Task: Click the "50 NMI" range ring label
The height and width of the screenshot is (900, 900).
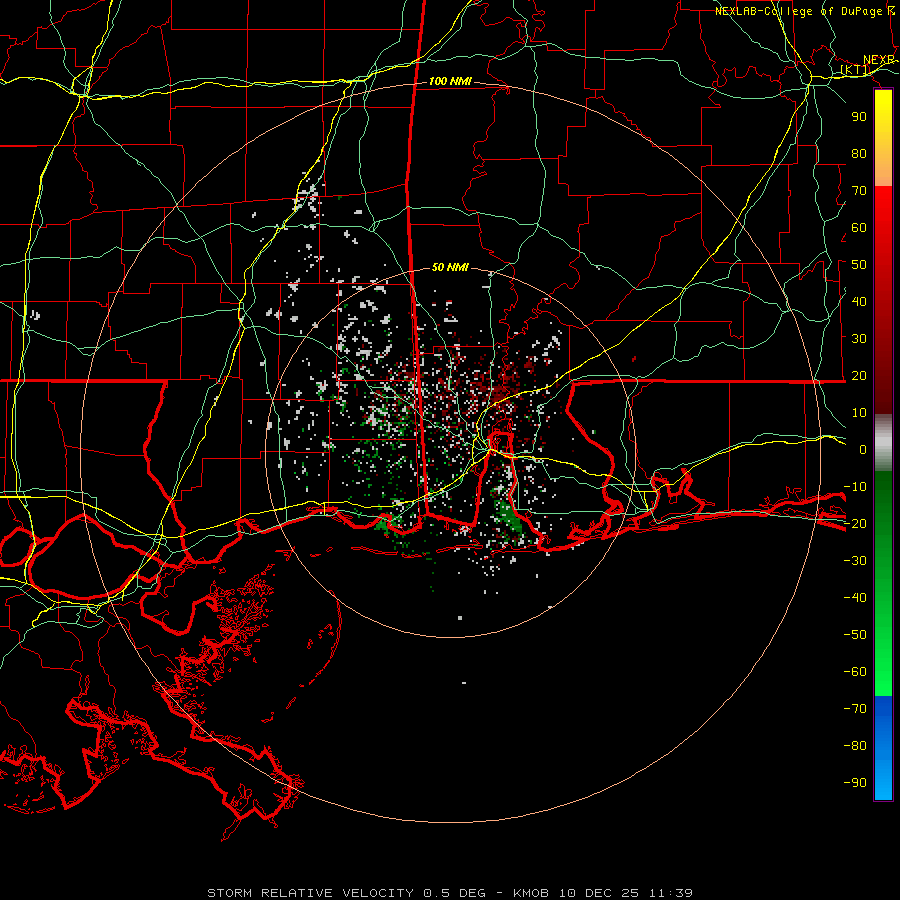Action: (x=450, y=267)
